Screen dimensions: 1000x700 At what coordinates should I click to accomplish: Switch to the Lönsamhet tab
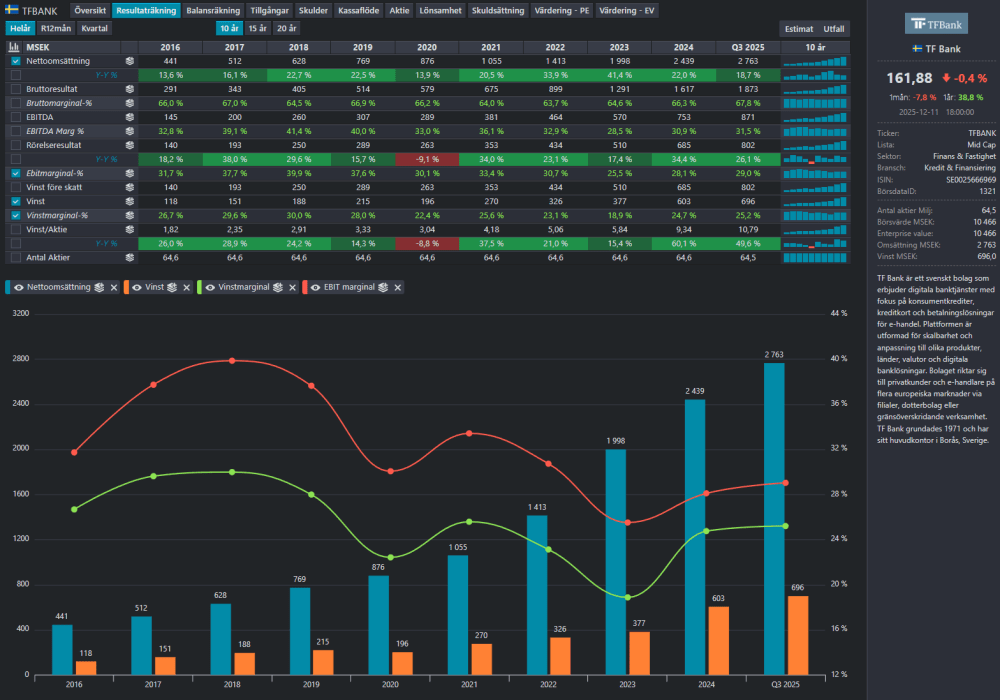tap(440, 10)
